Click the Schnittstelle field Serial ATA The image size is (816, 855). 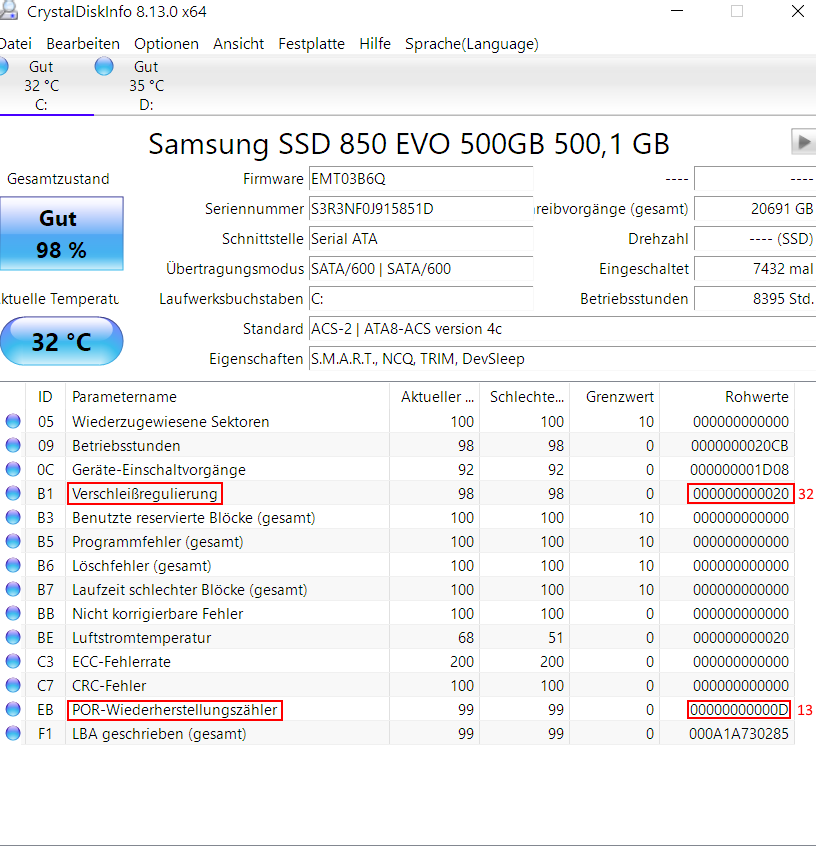421,239
